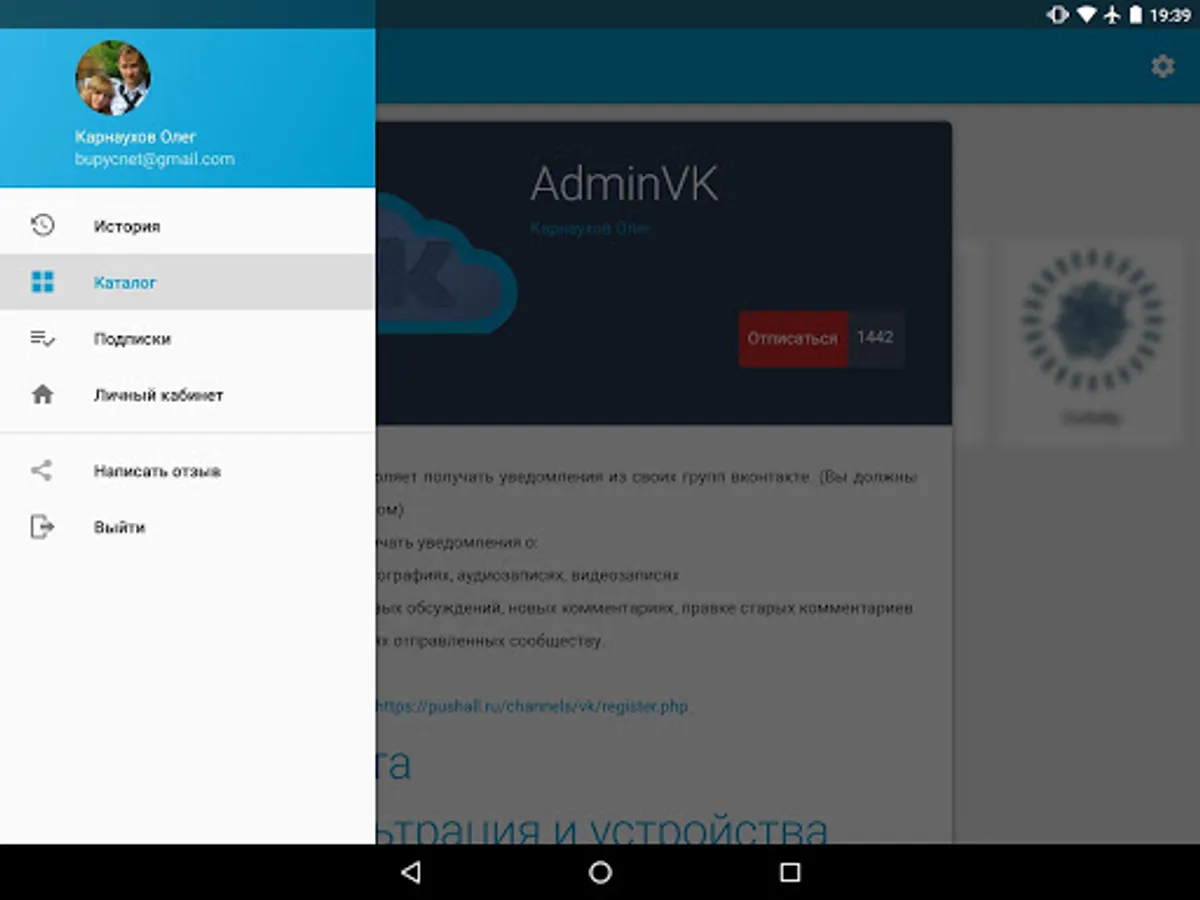Click the 1442 subscriber count
This screenshot has height=900, width=1200.
(875, 338)
